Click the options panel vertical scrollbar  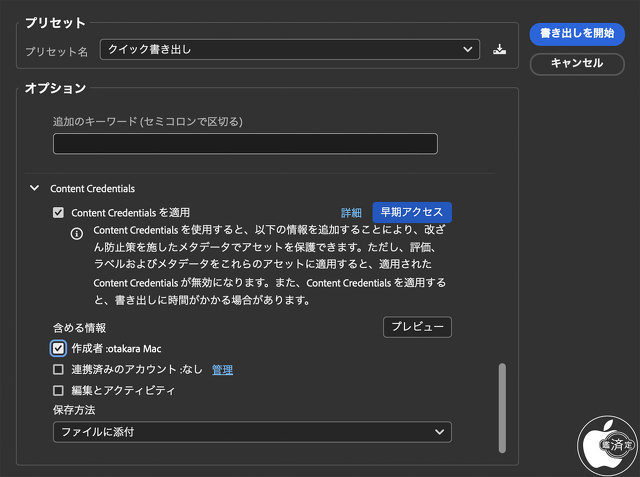point(502,408)
